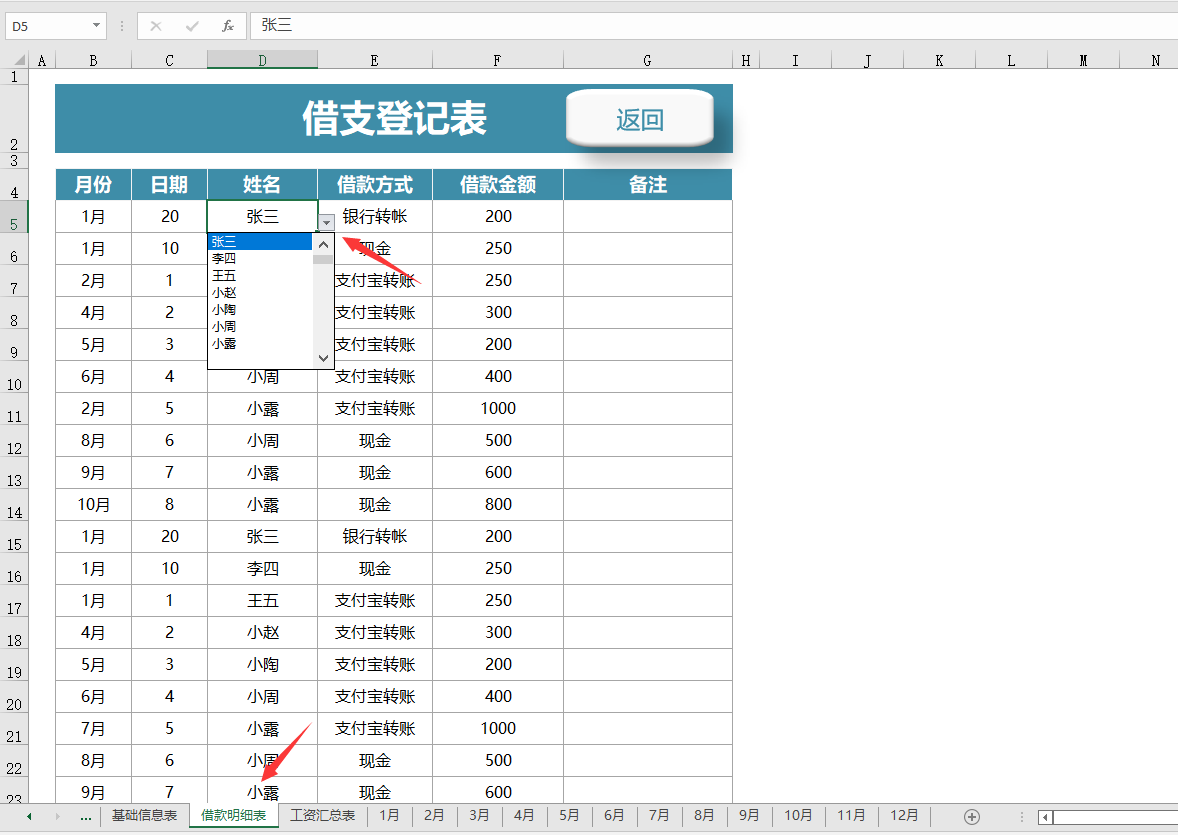Select the 李四 cell in row 16
Screen dimensions: 1178x835
pyautogui.click(x=262, y=568)
